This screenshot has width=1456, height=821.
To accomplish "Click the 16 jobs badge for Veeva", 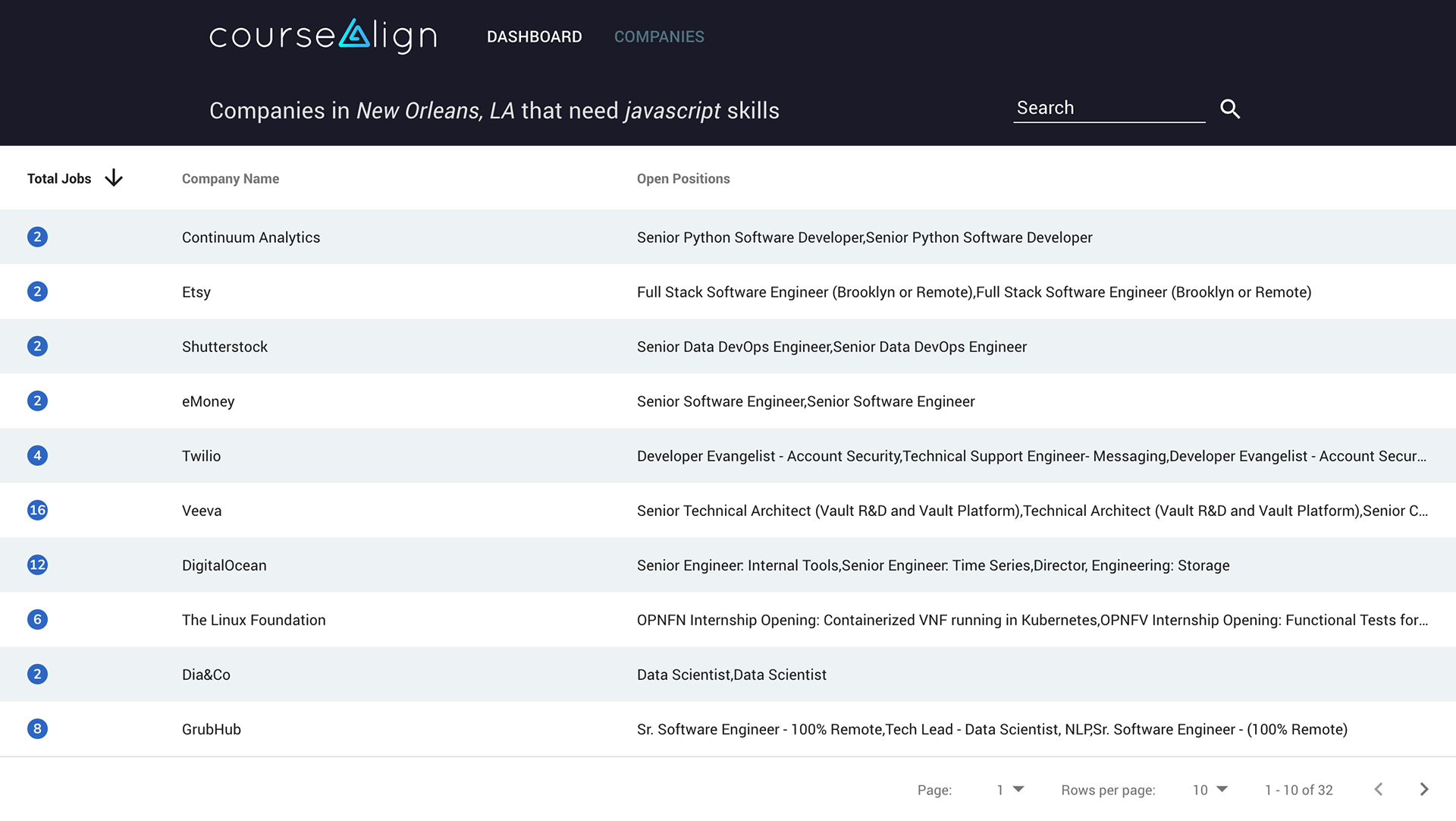I will pyautogui.click(x=37, y=510).
